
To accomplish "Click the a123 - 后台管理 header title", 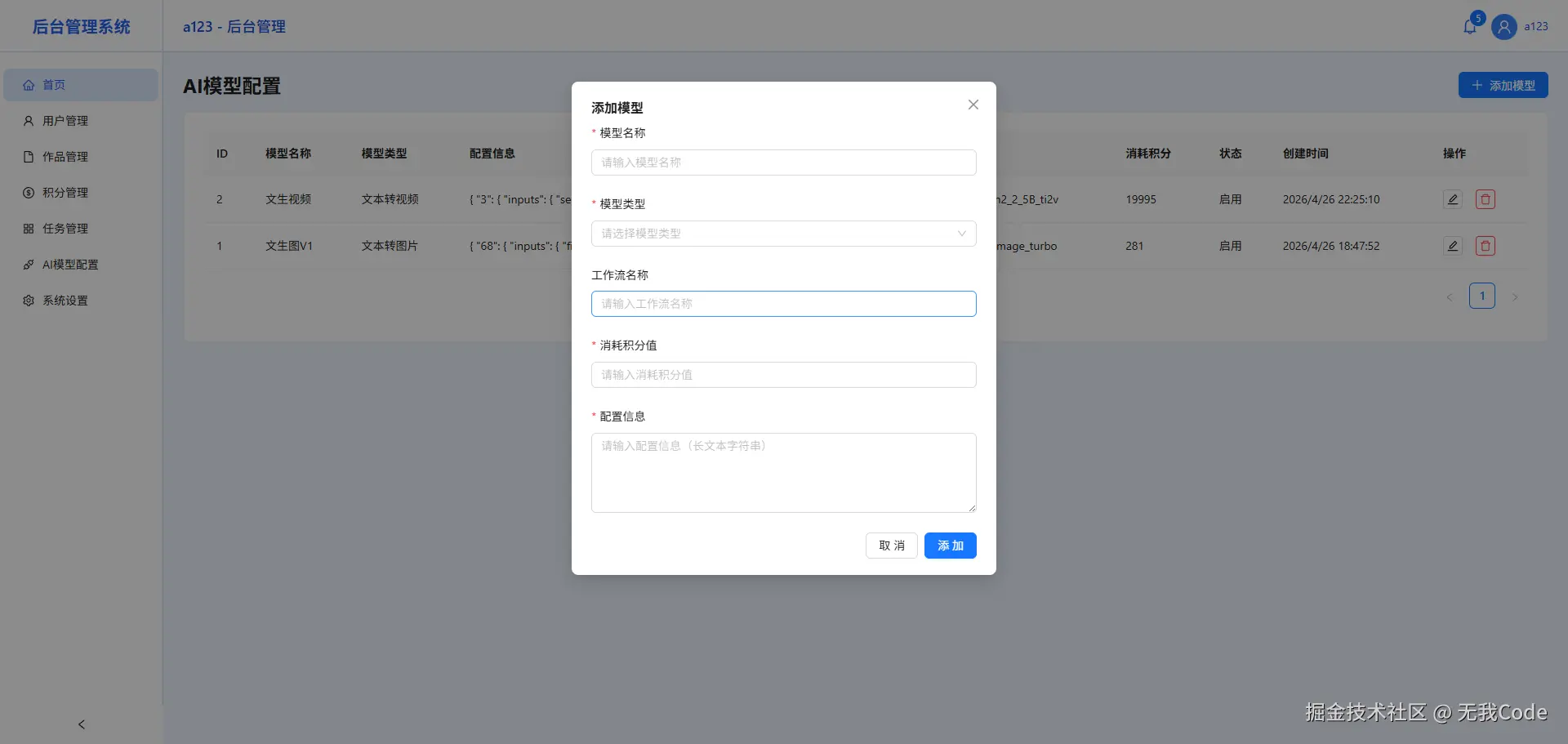I will (234, 26).
